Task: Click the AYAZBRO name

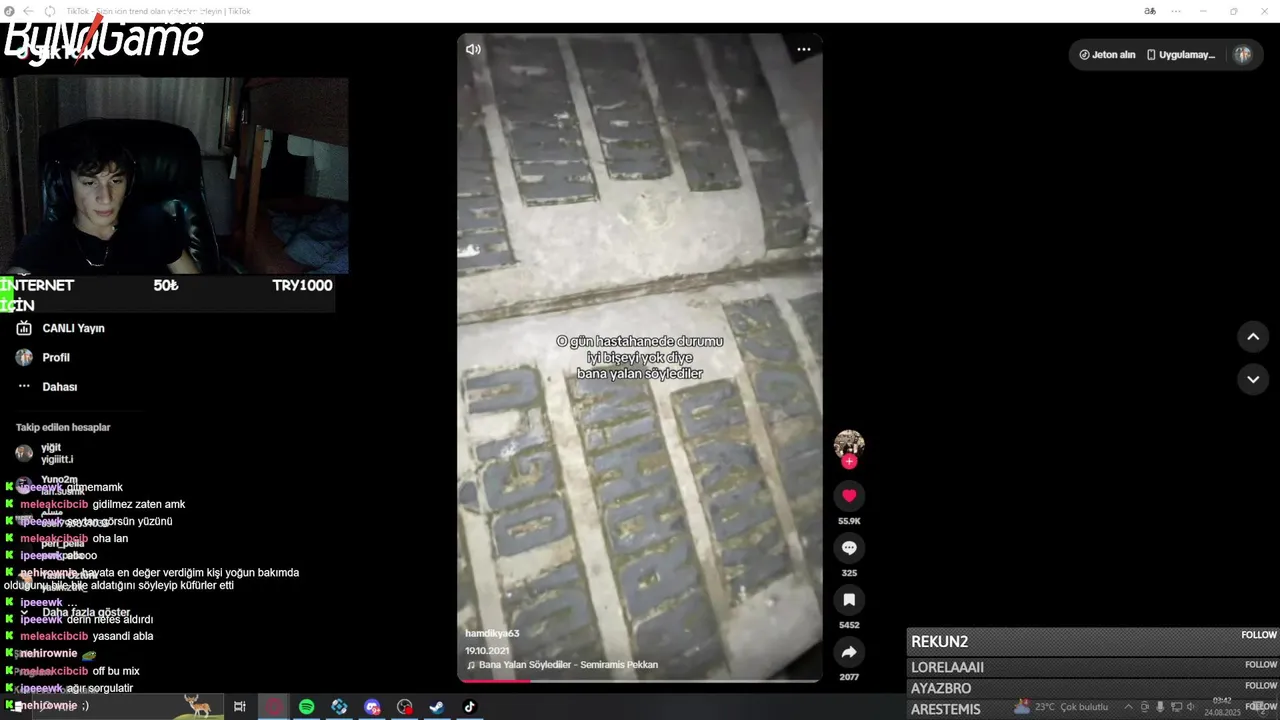Action: click(x=940, y=689)
